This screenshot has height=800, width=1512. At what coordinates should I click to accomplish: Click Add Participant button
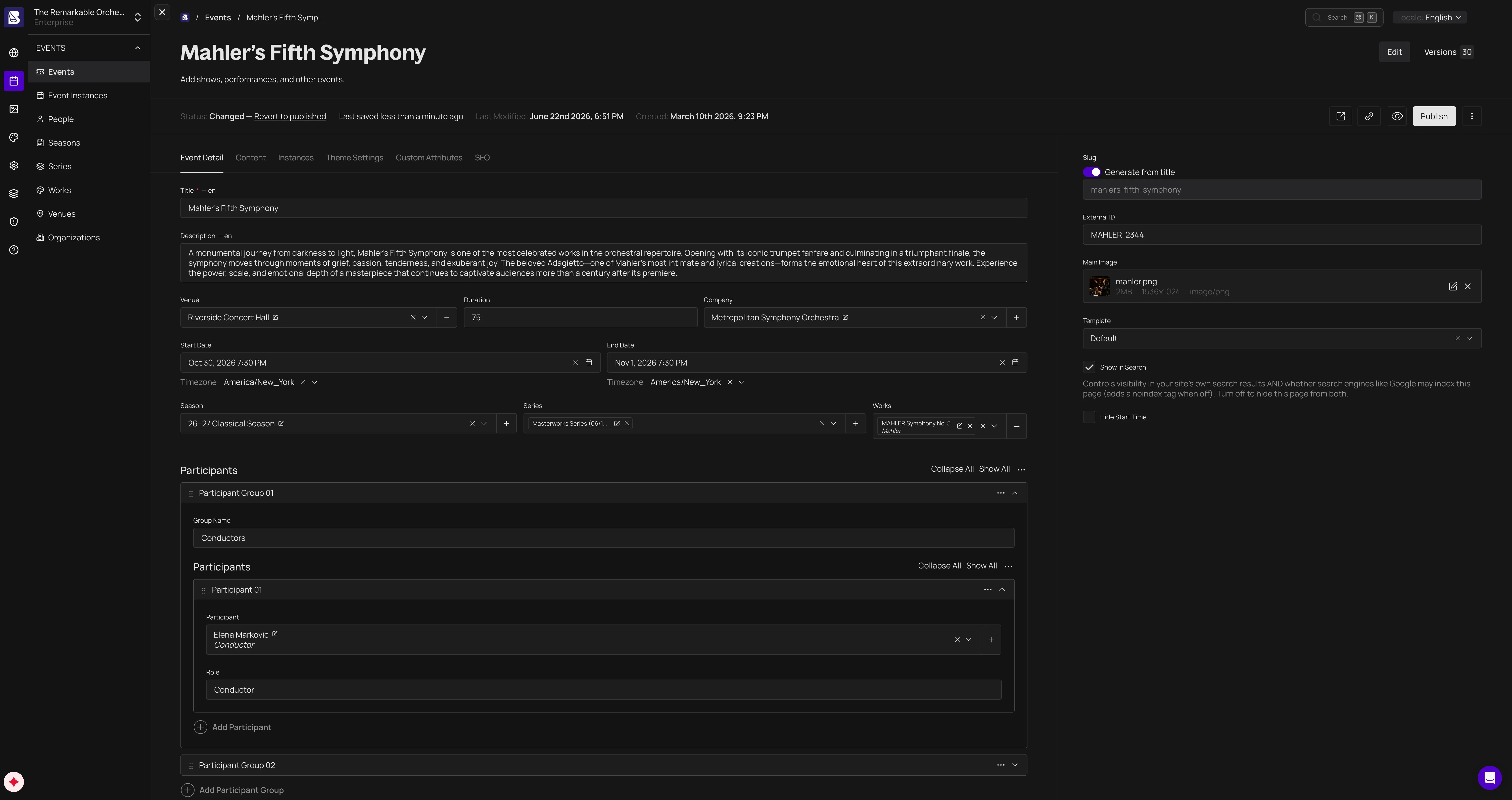coord(232,727)
